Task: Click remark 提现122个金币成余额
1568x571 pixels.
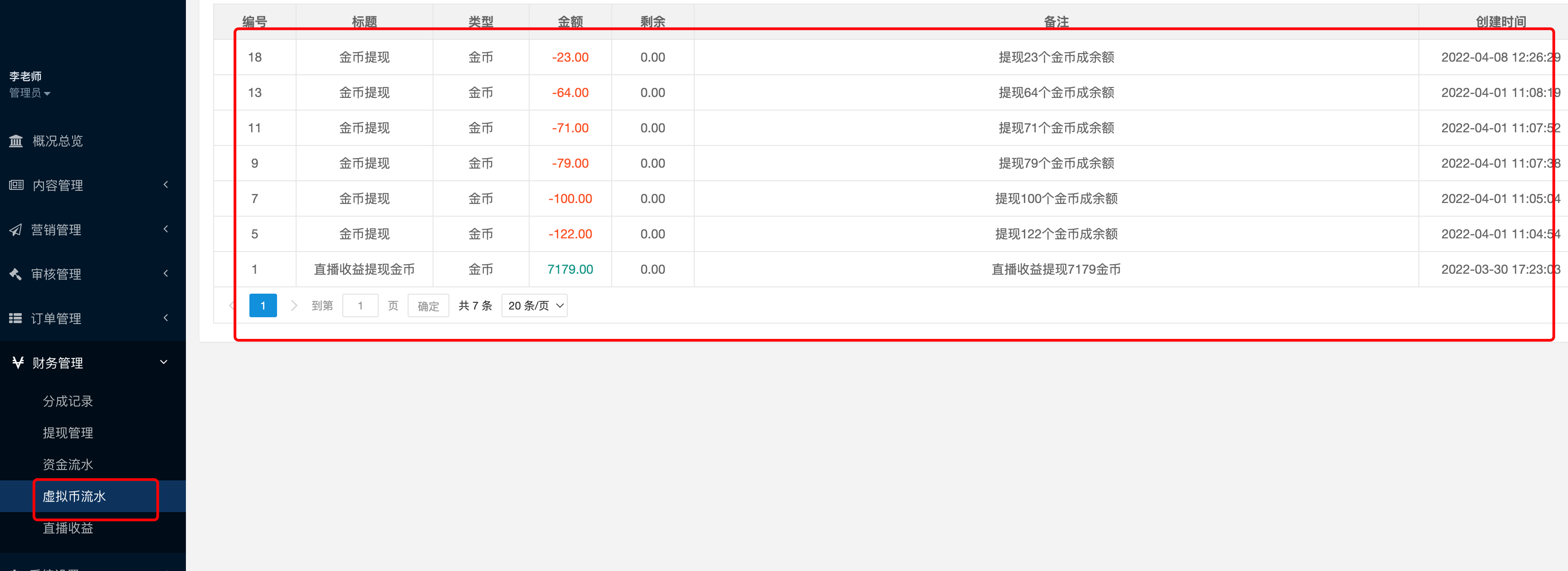Action: pyautogui.click(x=1056, y=233)
